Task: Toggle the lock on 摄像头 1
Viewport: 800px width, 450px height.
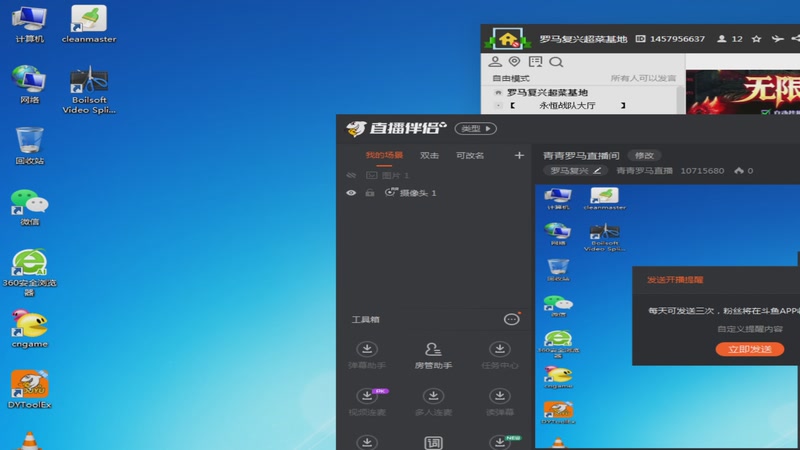Action: click(x=370, y=193)
